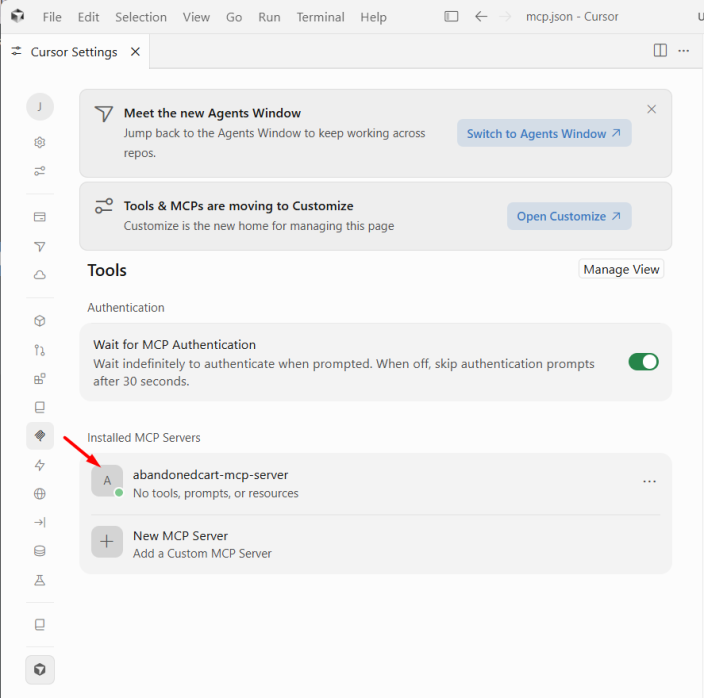Open the View menu
Screen dimensions: 704x698
[196, 17]
